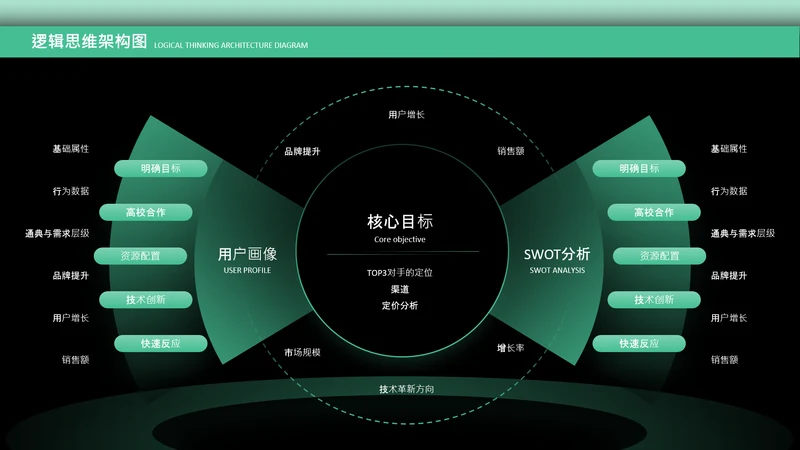
Task: Select the SWOT分析 heading text
Action: point(557,254)
